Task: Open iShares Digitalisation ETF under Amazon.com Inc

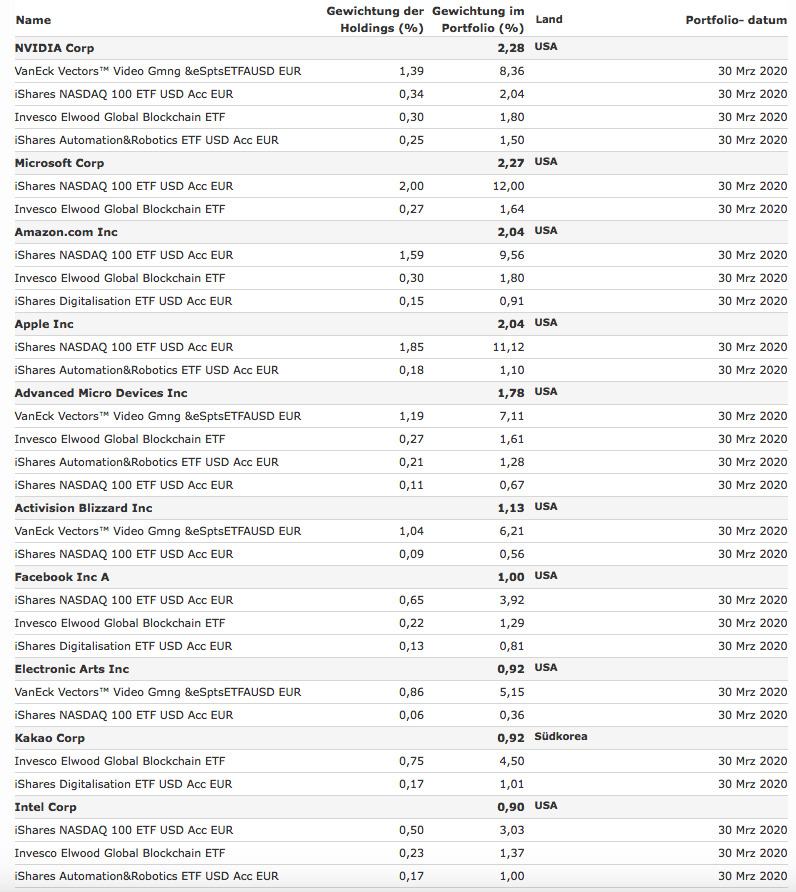Action: coord(123,301)
